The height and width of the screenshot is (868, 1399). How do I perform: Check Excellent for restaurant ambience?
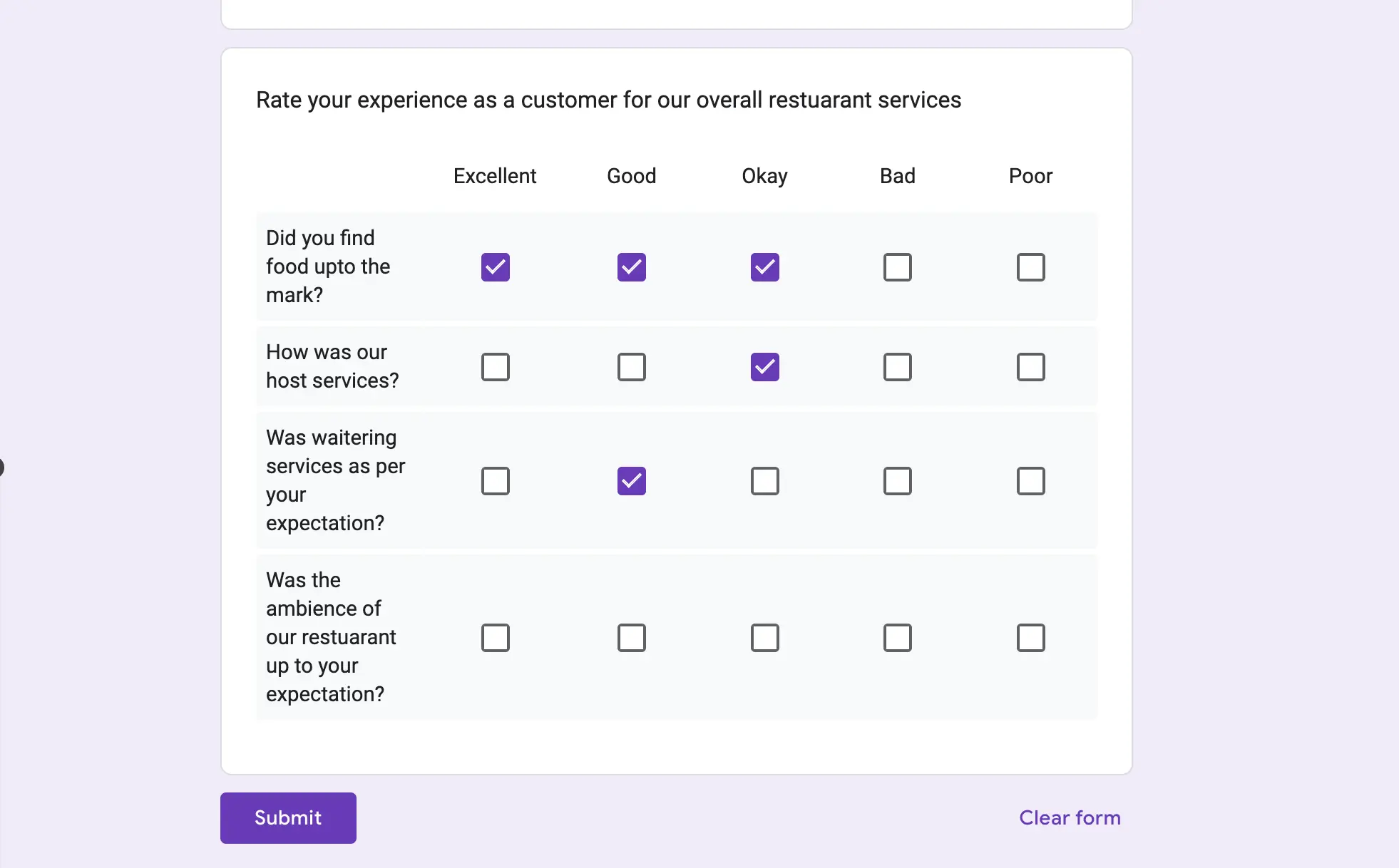tap(495, 637)
